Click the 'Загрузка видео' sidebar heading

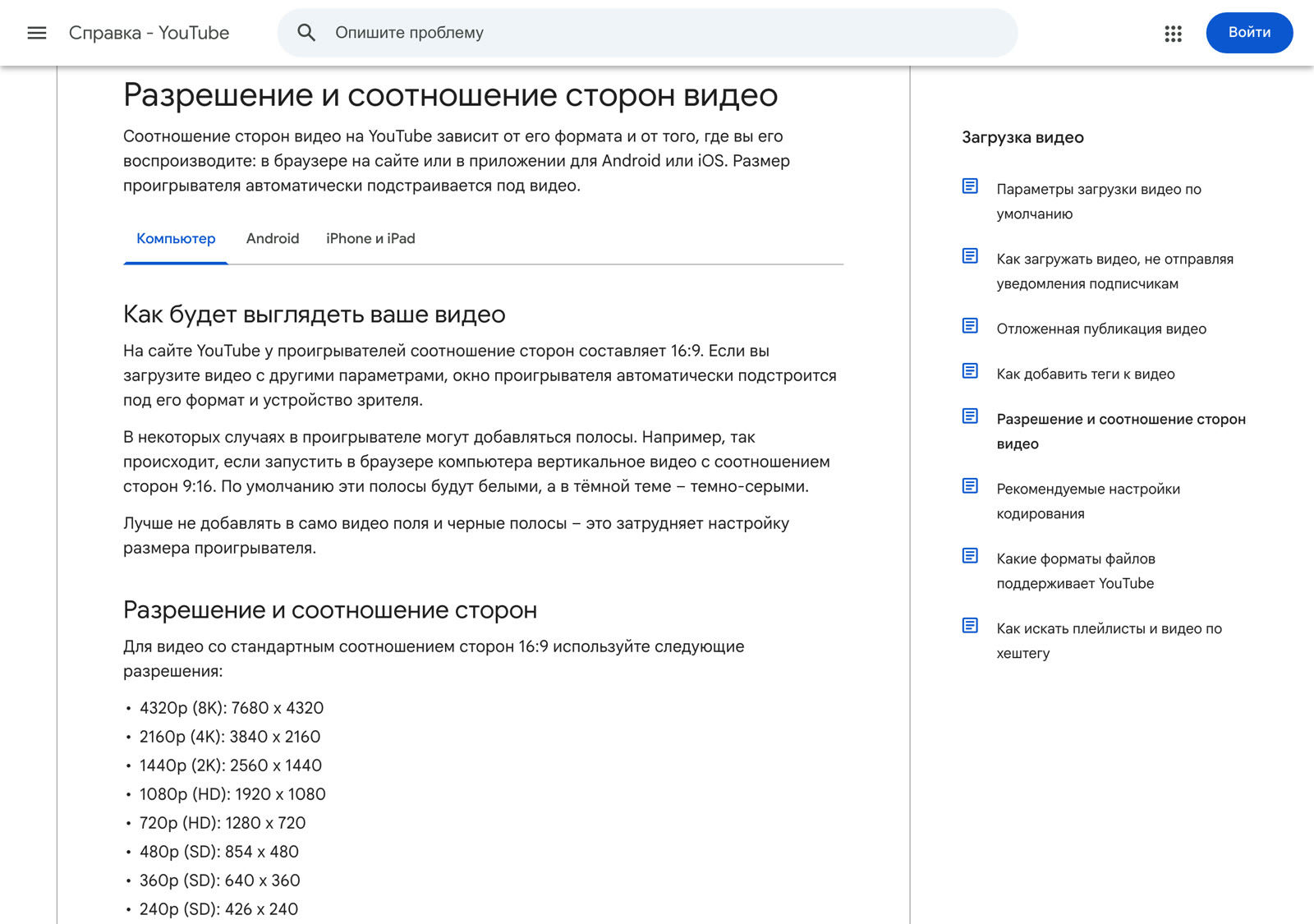tap(1022, 137)
